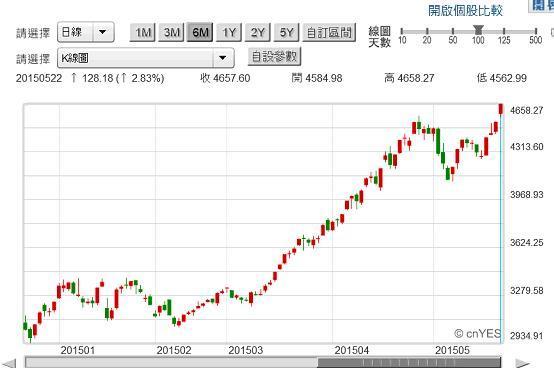Click the 201501 date label on axis
This screenshot has width=554, height=368.
pos(78,350)
